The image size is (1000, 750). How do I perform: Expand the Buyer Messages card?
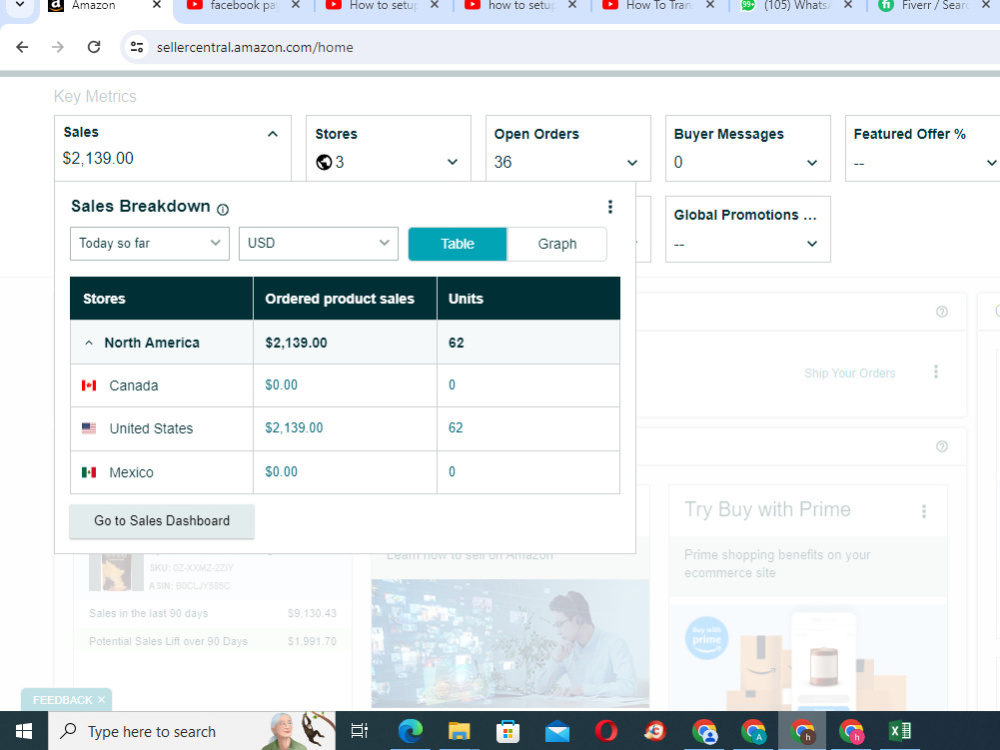(812, 163)
